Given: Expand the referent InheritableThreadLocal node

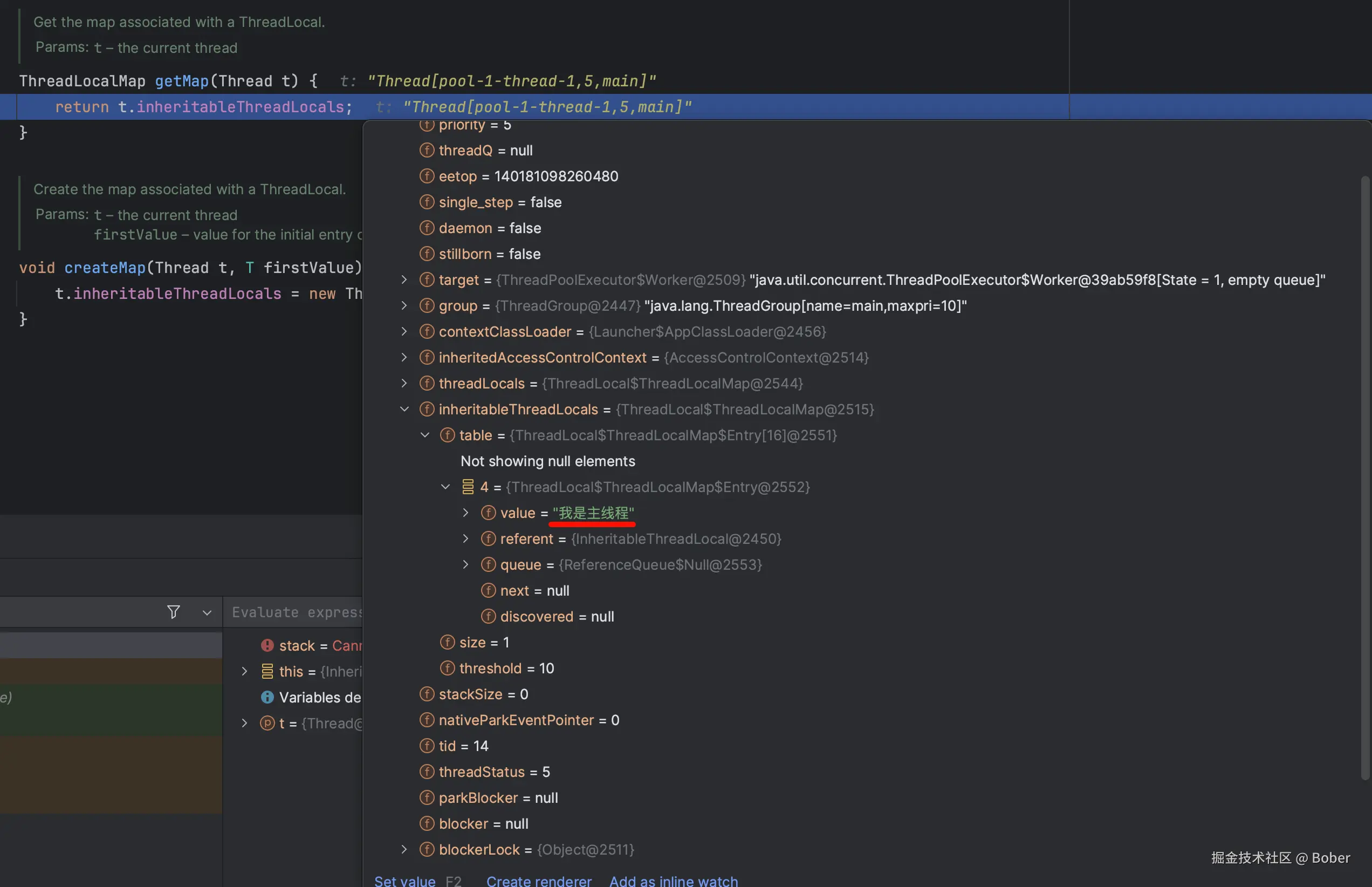Looking at the screenshot, I should (465, 538).
